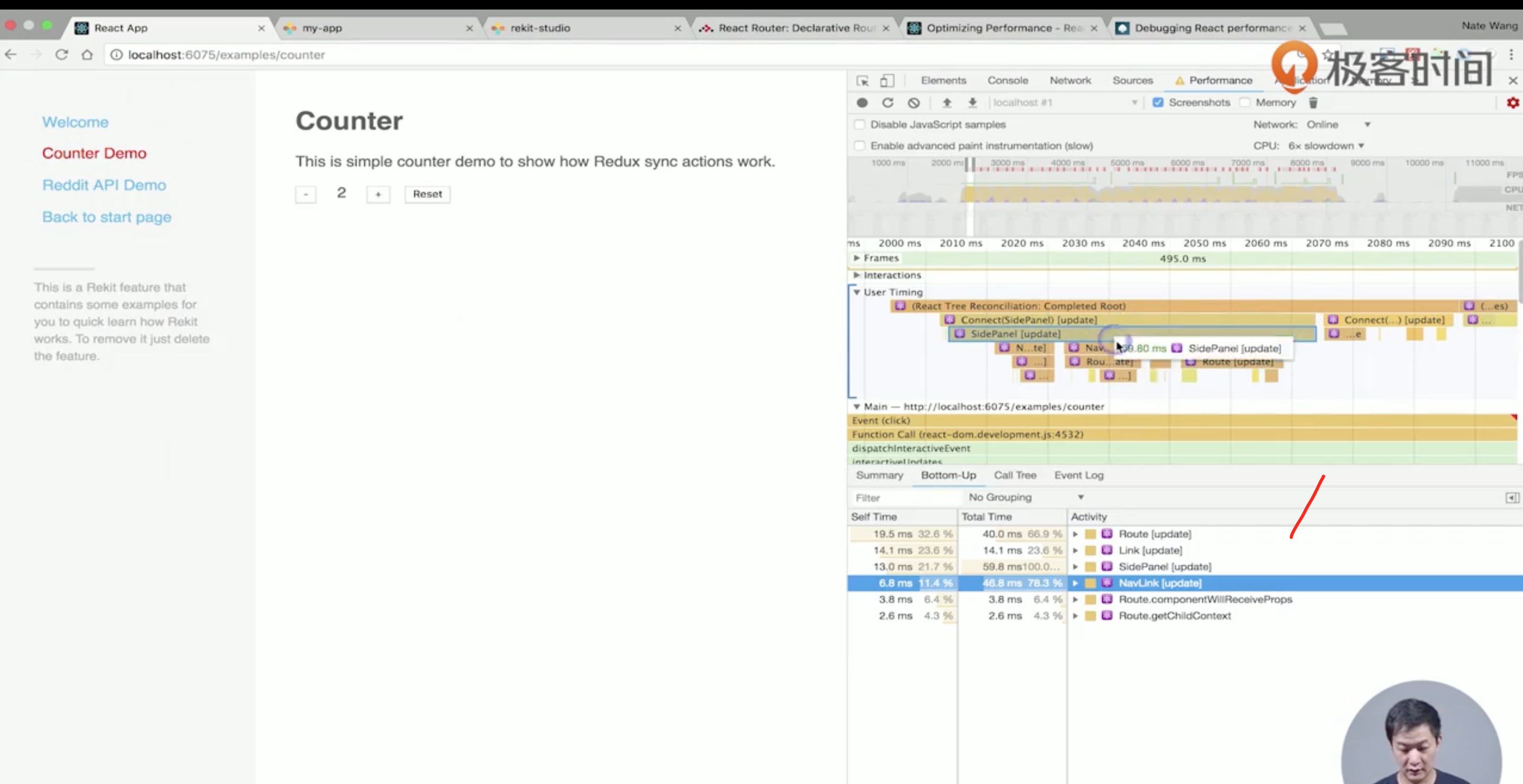
Task: Uncheck the Screenshots checkbox
Action: pos(1158,103)
